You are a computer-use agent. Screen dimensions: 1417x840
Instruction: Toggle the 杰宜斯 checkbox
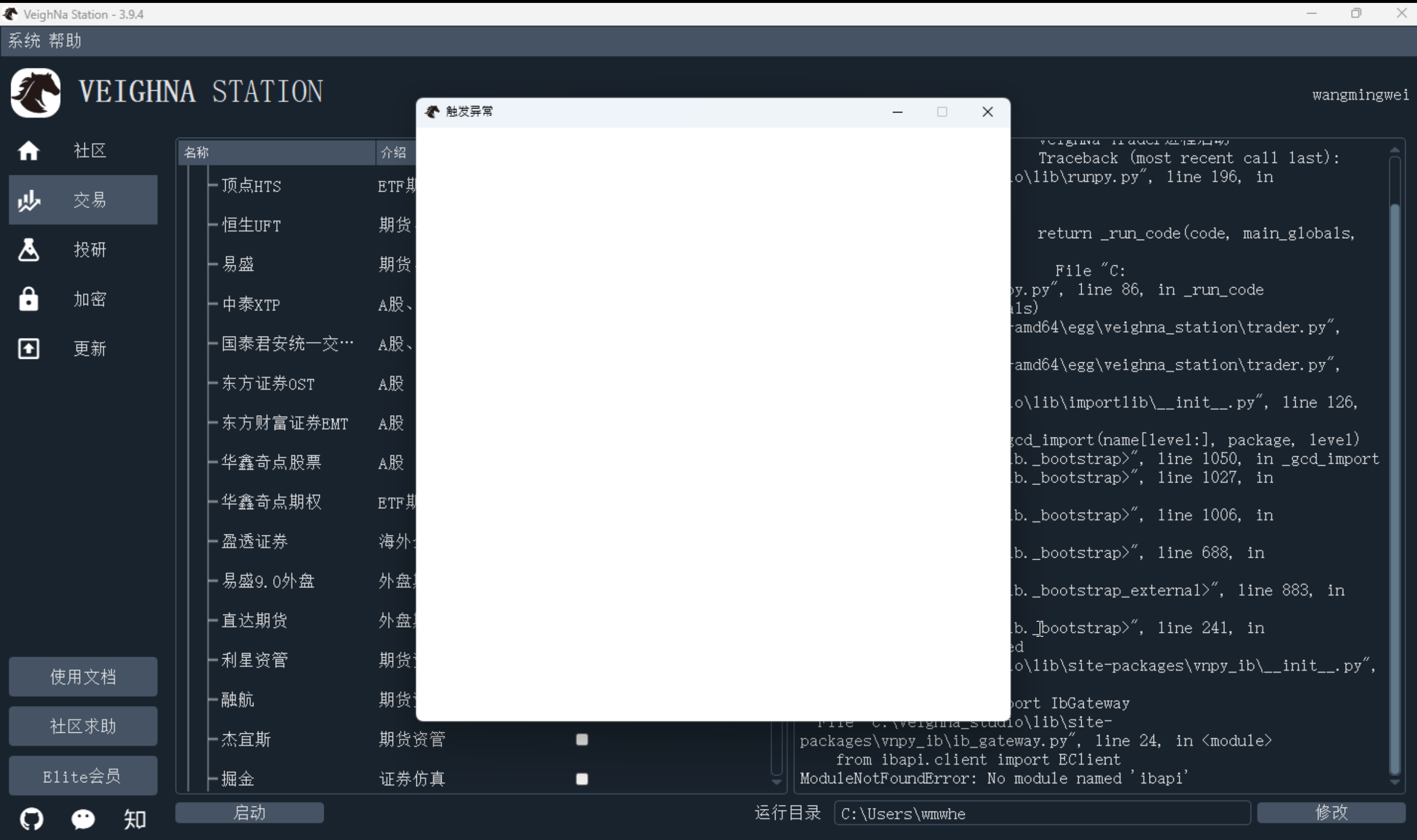click(x=582, y=740)
